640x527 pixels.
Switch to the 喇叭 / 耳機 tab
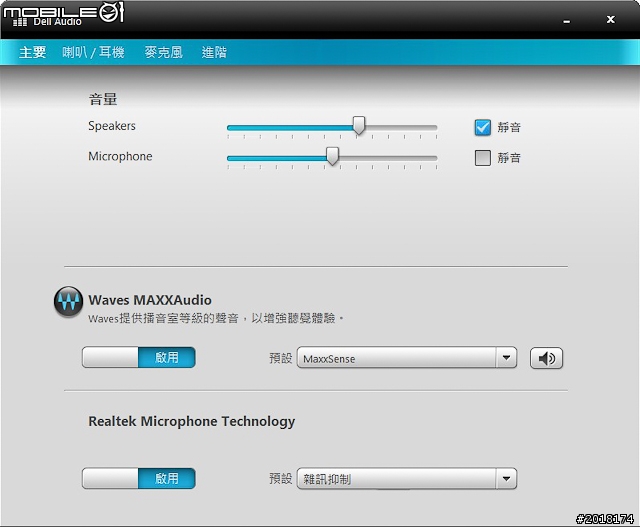pos(93,52)
